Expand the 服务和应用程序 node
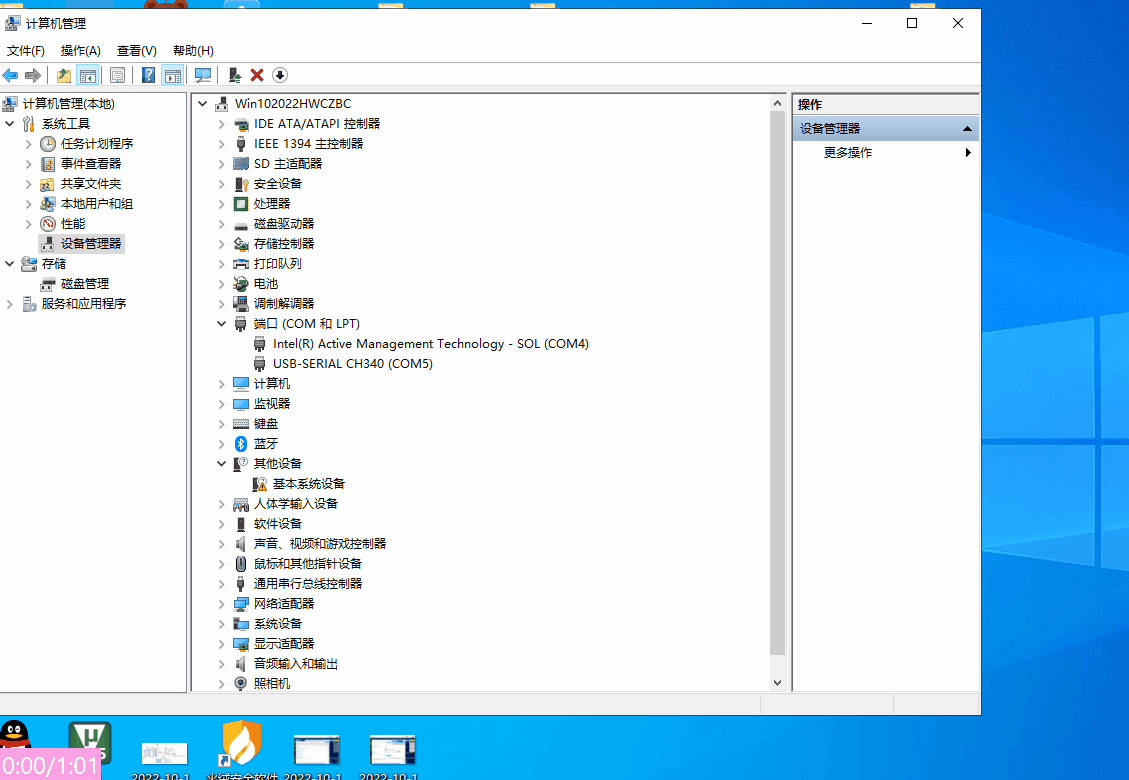This screenshot has width=1129, height=780. [10, 304]
